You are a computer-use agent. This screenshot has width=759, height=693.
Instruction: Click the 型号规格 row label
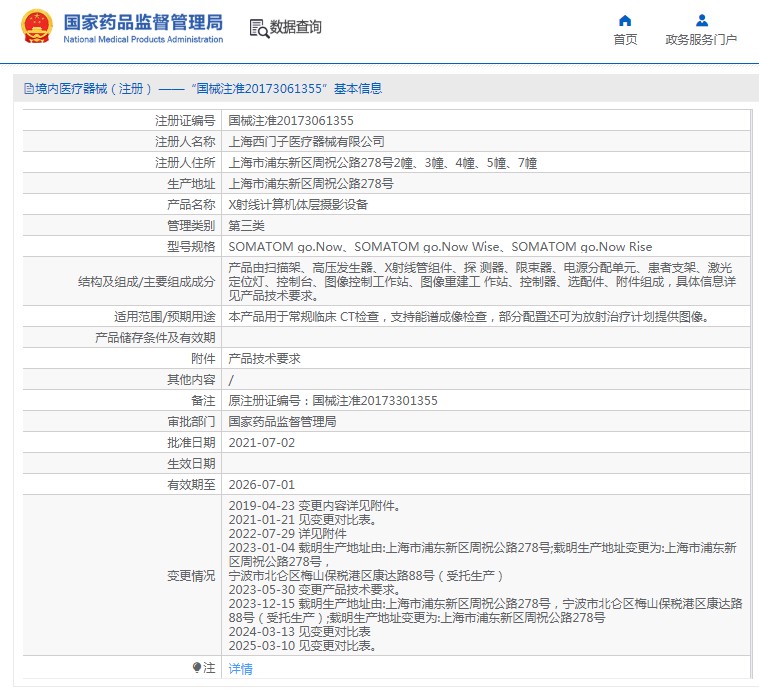[191, 247]
